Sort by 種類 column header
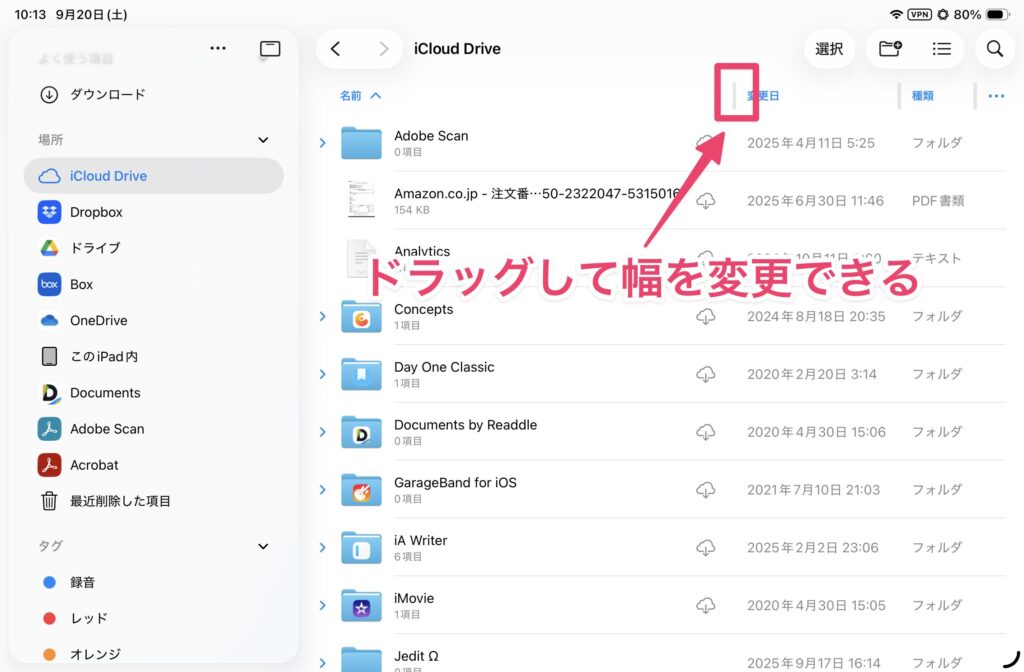 (x=923, y=96)
